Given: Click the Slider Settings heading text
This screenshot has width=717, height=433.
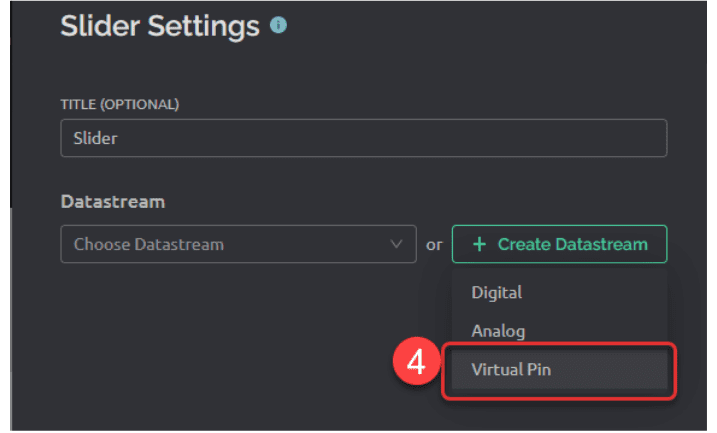Looking at the screenshot, I should click(160, 26).
